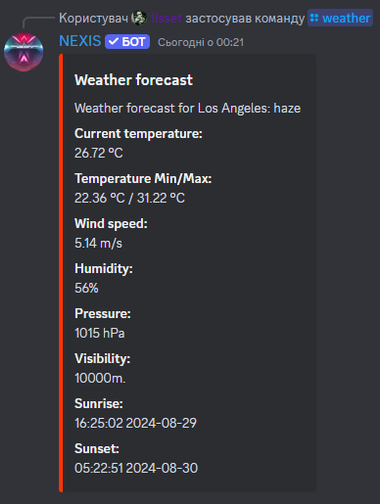
Task: Click the verified БОТ badge
Action: [x=127, y=42]
